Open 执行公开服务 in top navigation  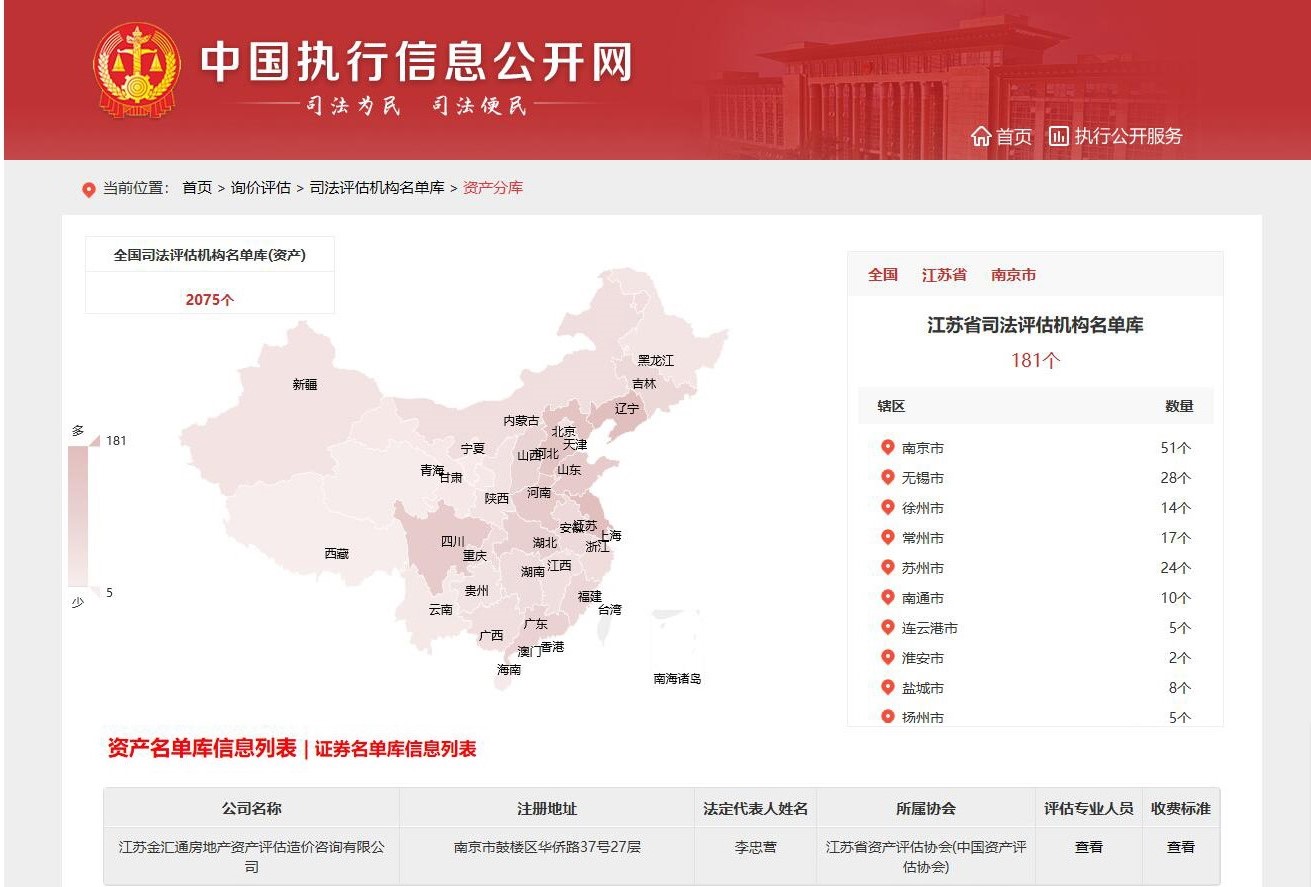coord(1127,137)
